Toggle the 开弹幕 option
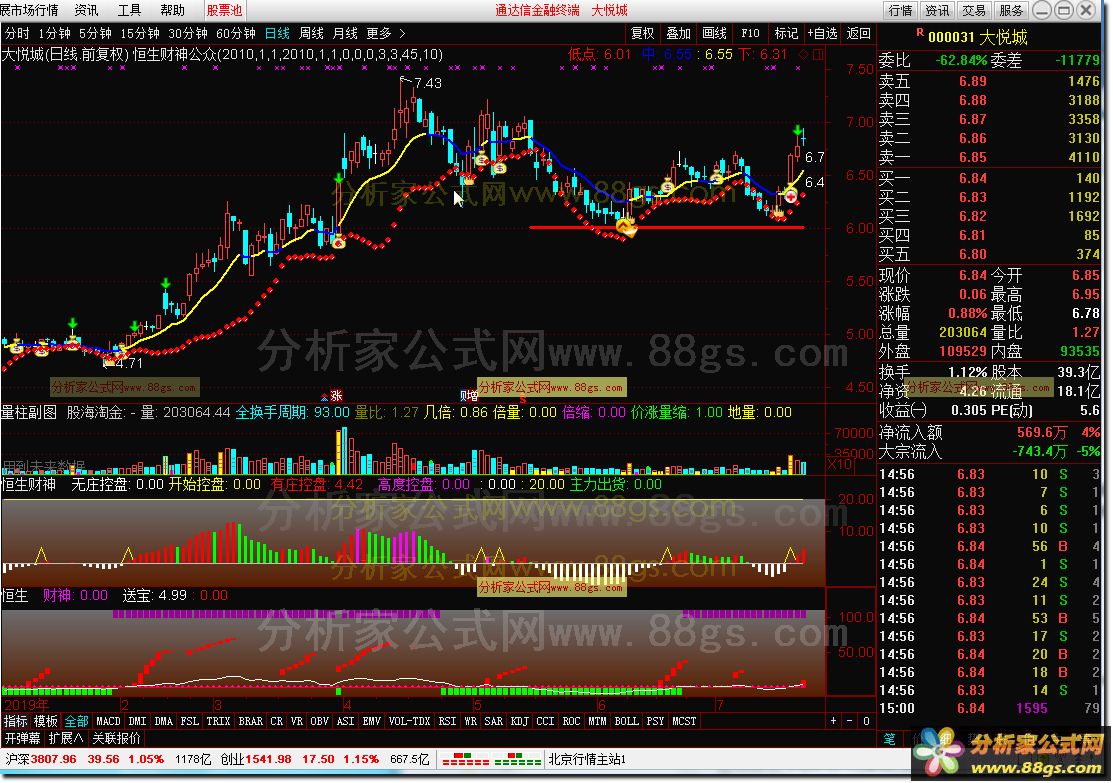 click(x=21, y=738)
